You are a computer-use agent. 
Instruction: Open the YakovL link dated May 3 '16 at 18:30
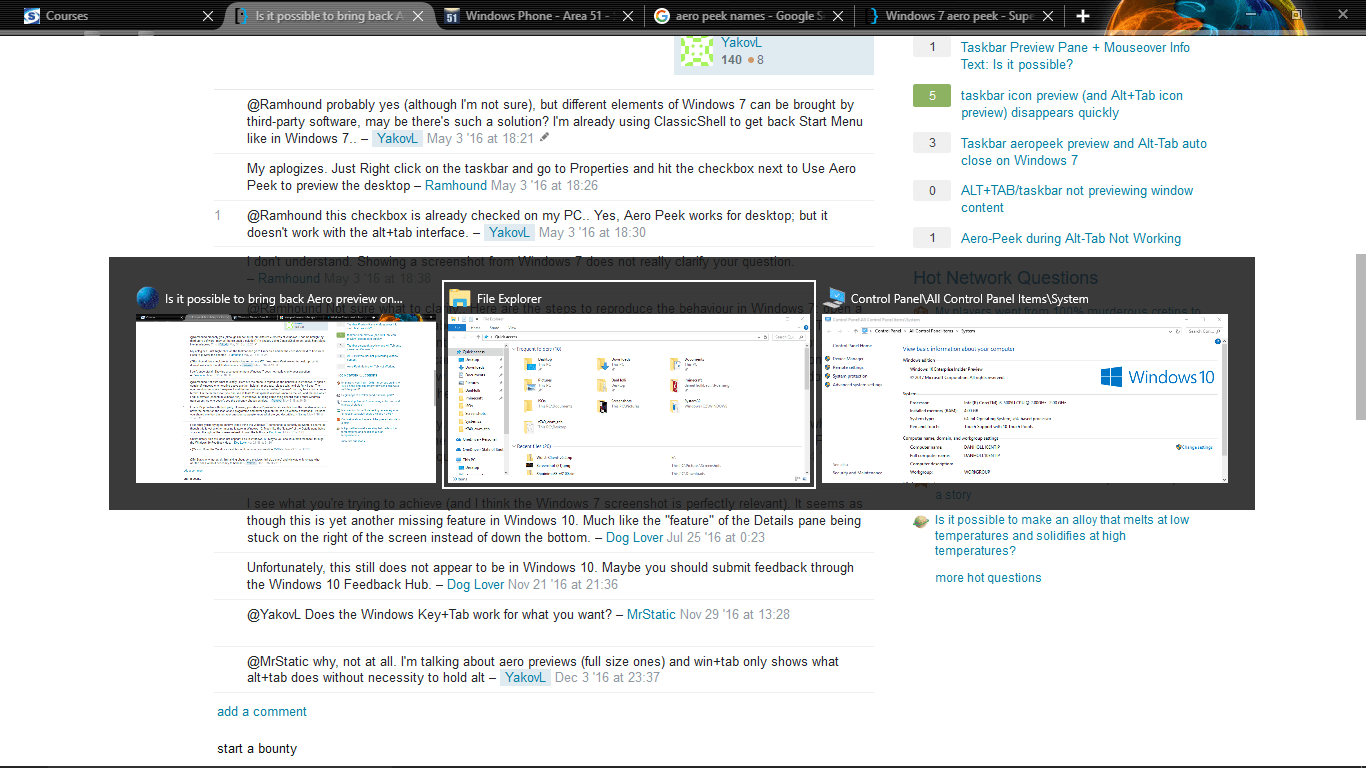pos(509,232)
